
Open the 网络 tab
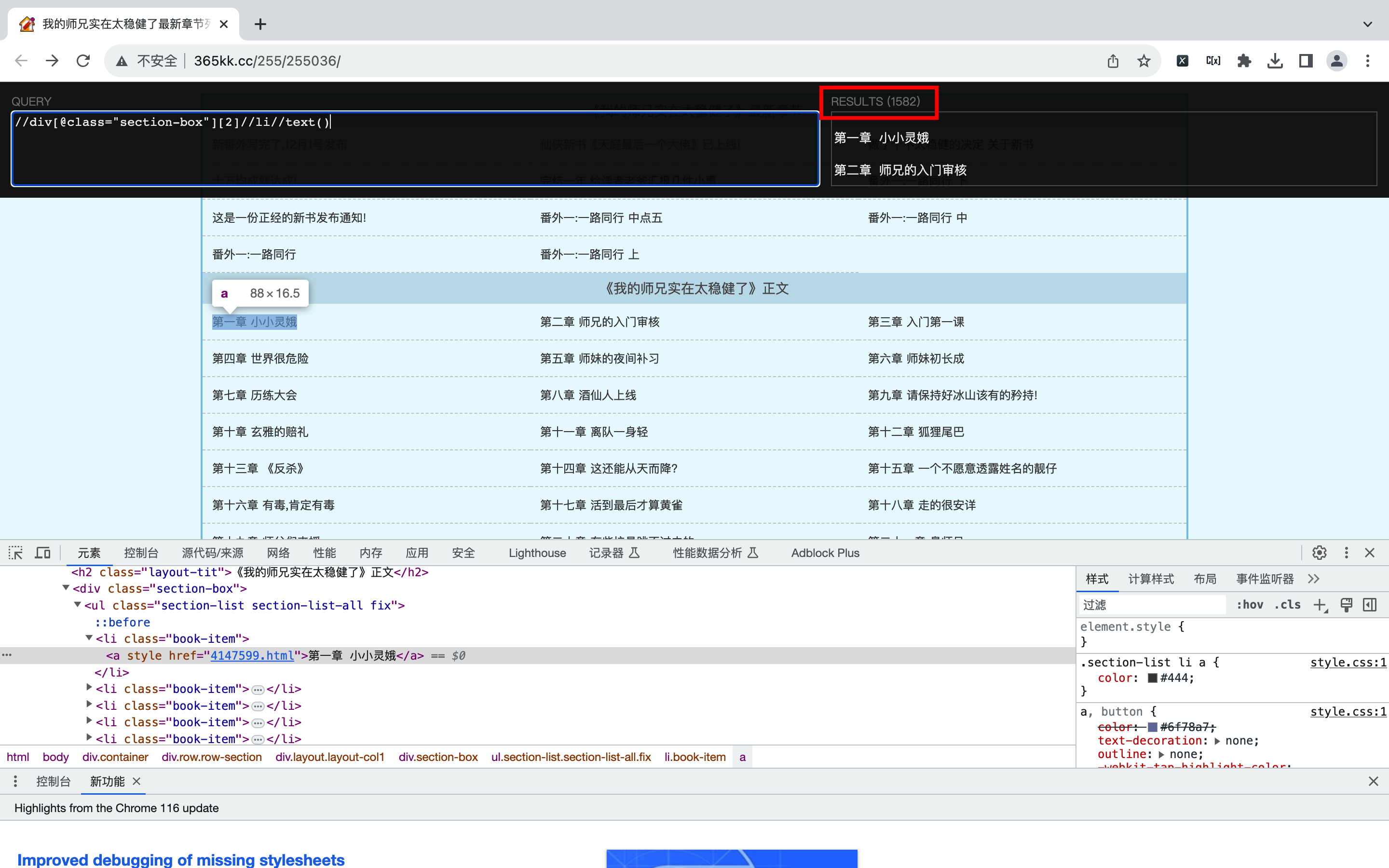pyautogui.click(x=278, y=553)
